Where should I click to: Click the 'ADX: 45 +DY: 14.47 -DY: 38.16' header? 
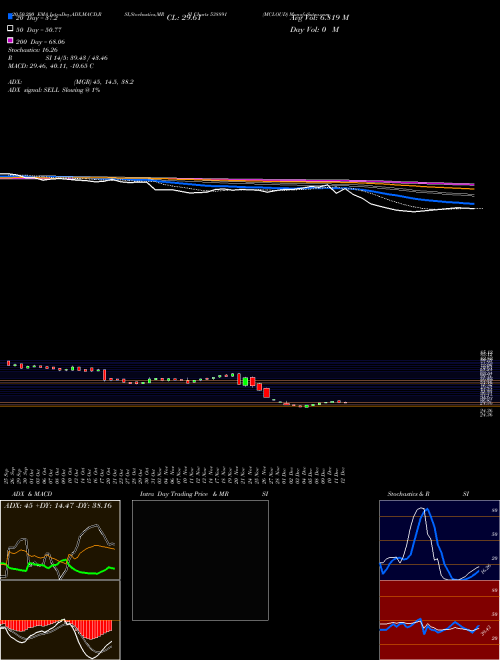(x=58, y=505)
